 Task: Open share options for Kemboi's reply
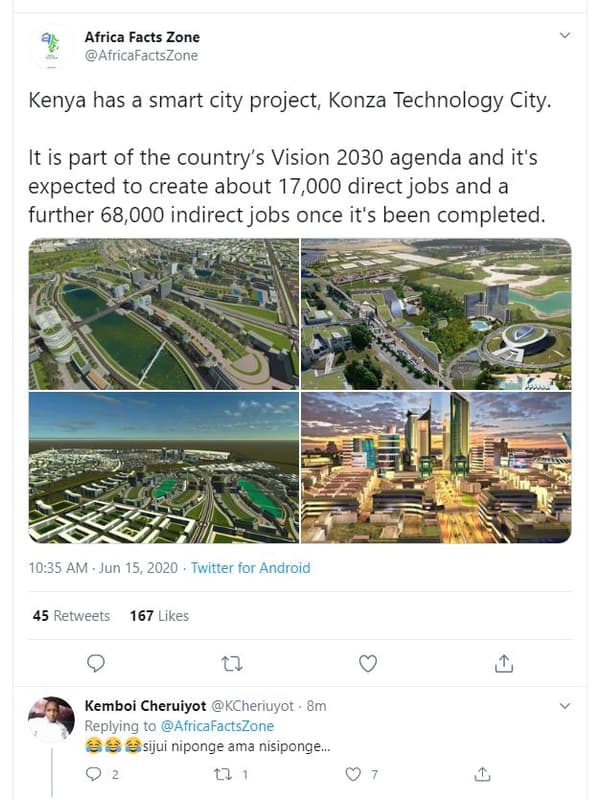coord(482,770)
